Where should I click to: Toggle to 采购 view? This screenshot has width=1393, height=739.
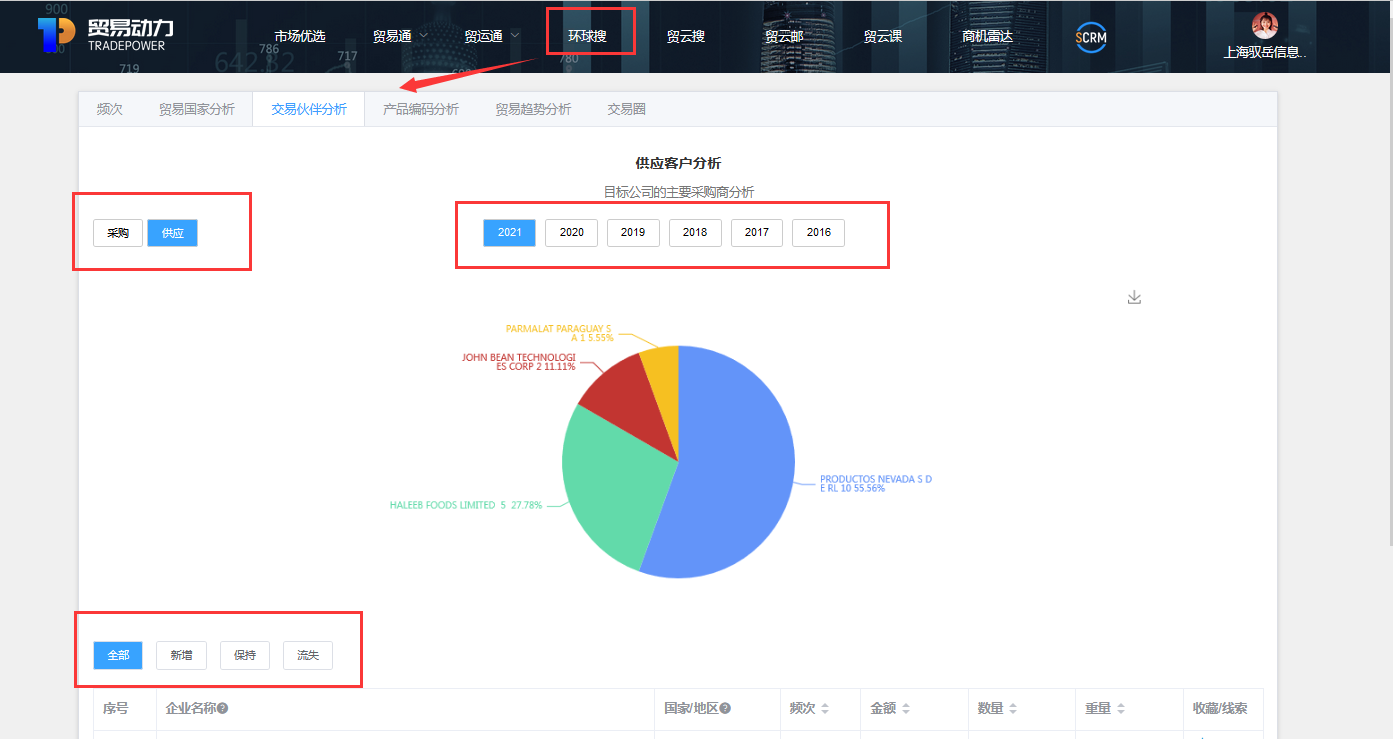[118, 233]
